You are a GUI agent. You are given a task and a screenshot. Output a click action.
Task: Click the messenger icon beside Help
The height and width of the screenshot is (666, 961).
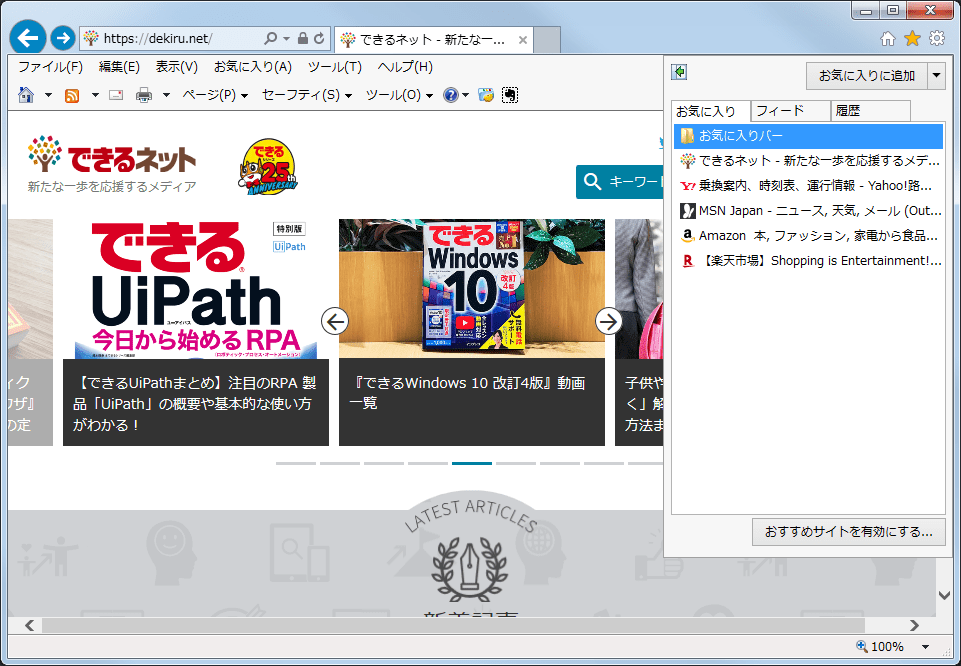point(486,95)
